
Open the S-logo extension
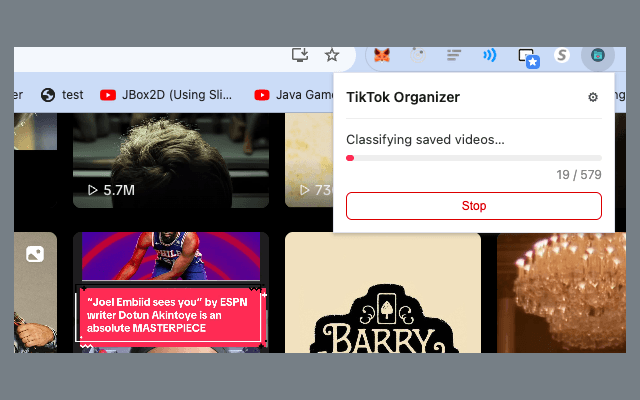562,55
